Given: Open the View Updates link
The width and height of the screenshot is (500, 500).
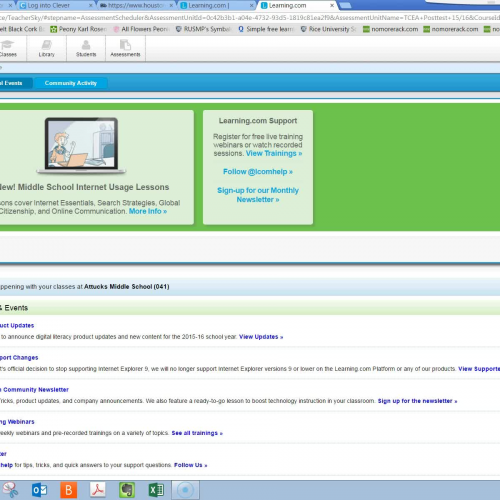Looking at the screenshot, I should 261,337.
